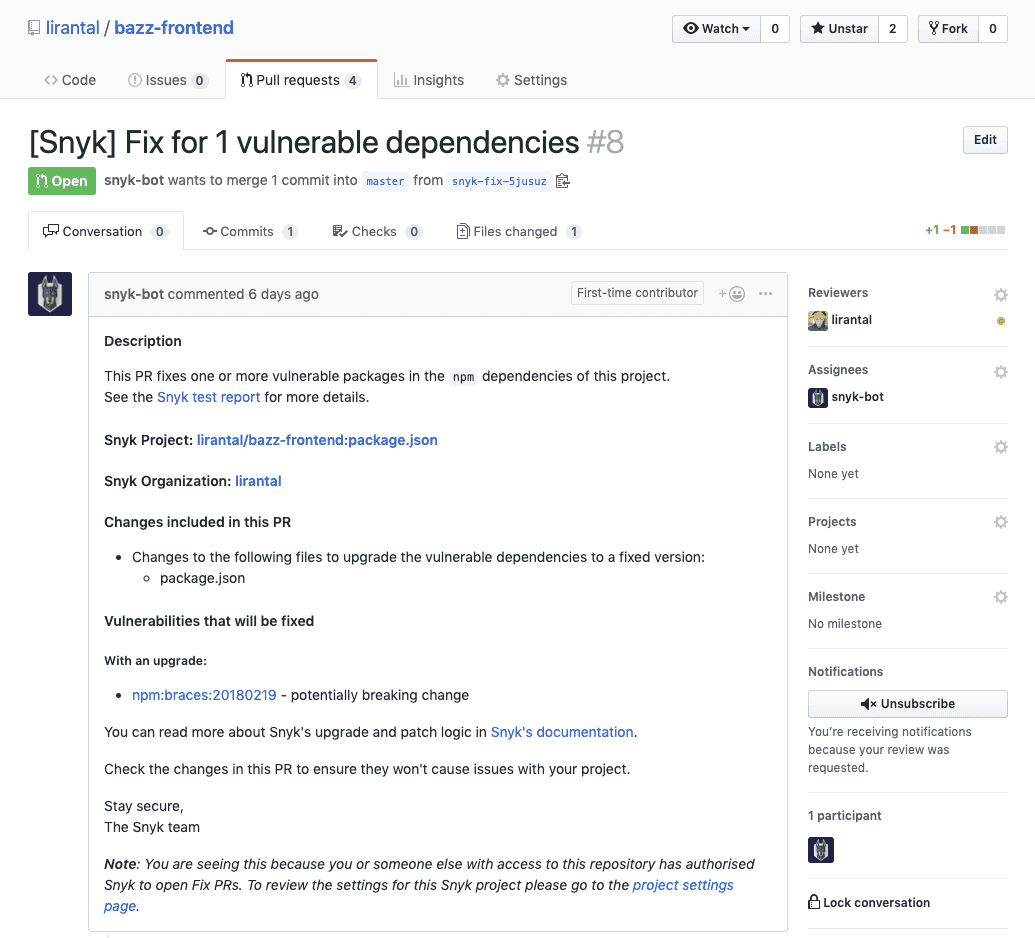Click the green Open status badge
1035x938 pixels.
coord(62,181)
